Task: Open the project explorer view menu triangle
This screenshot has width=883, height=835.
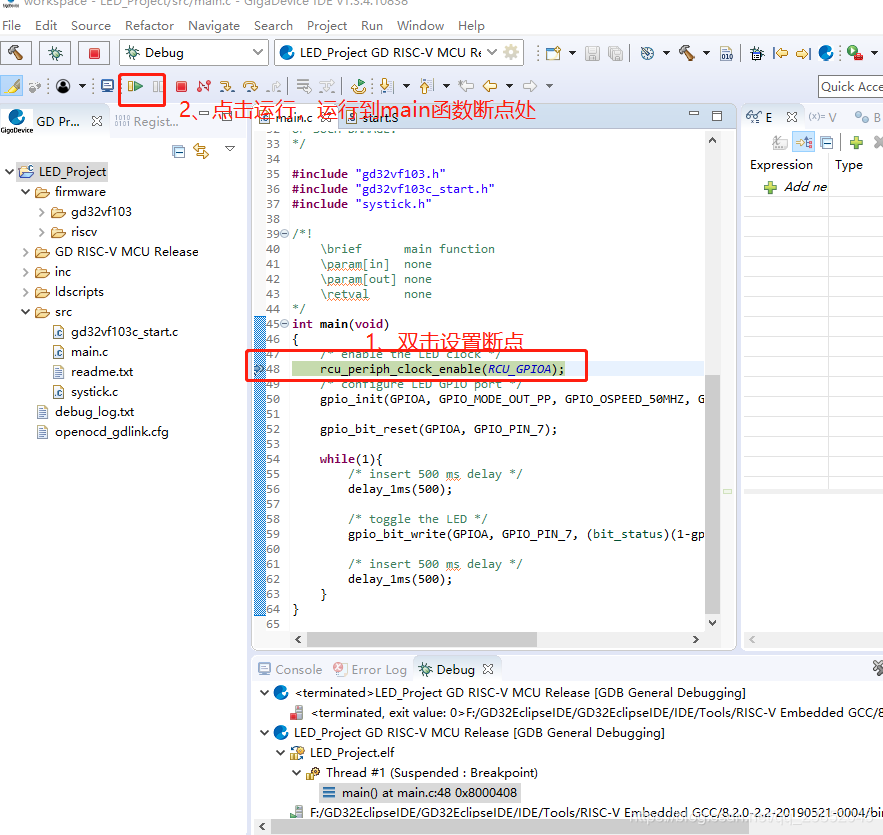Action: [x=230, y=149]
